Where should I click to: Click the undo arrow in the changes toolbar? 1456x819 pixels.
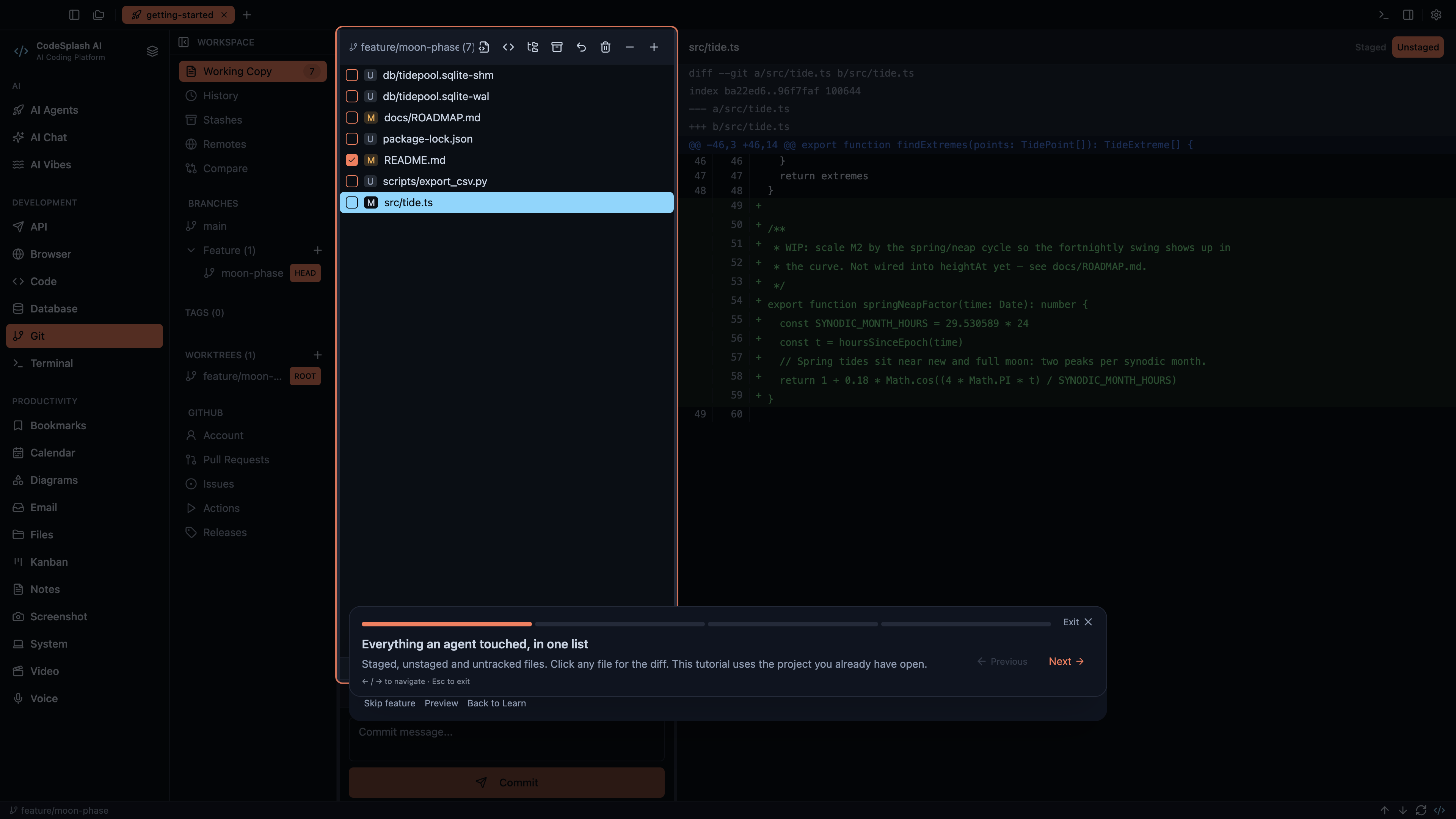coord(581,47)
